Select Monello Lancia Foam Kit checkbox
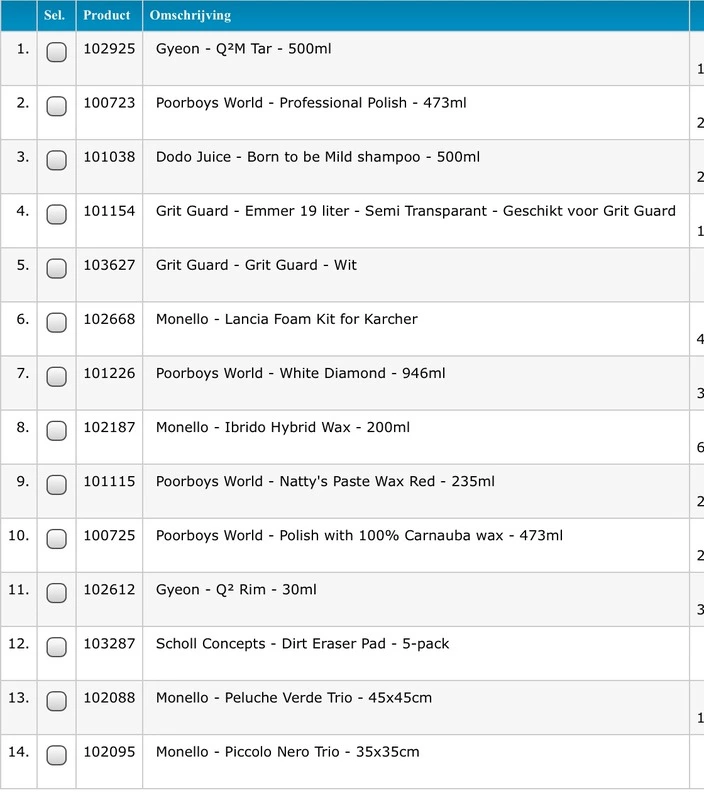This screenshot has height=800, width=704. (x=56, y=322)
